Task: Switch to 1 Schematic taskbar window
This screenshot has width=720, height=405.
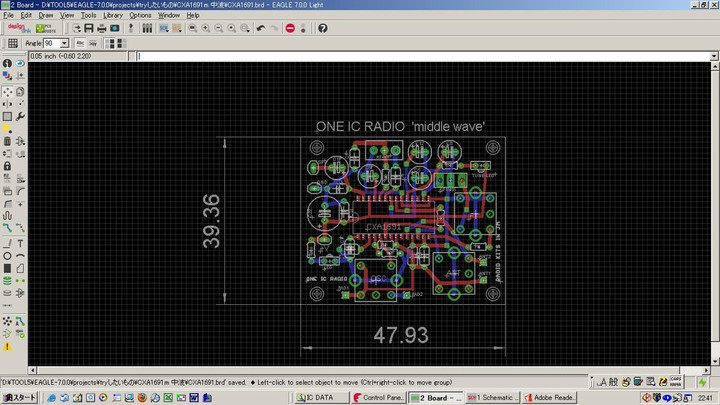Action: click(x=491, y=397)
